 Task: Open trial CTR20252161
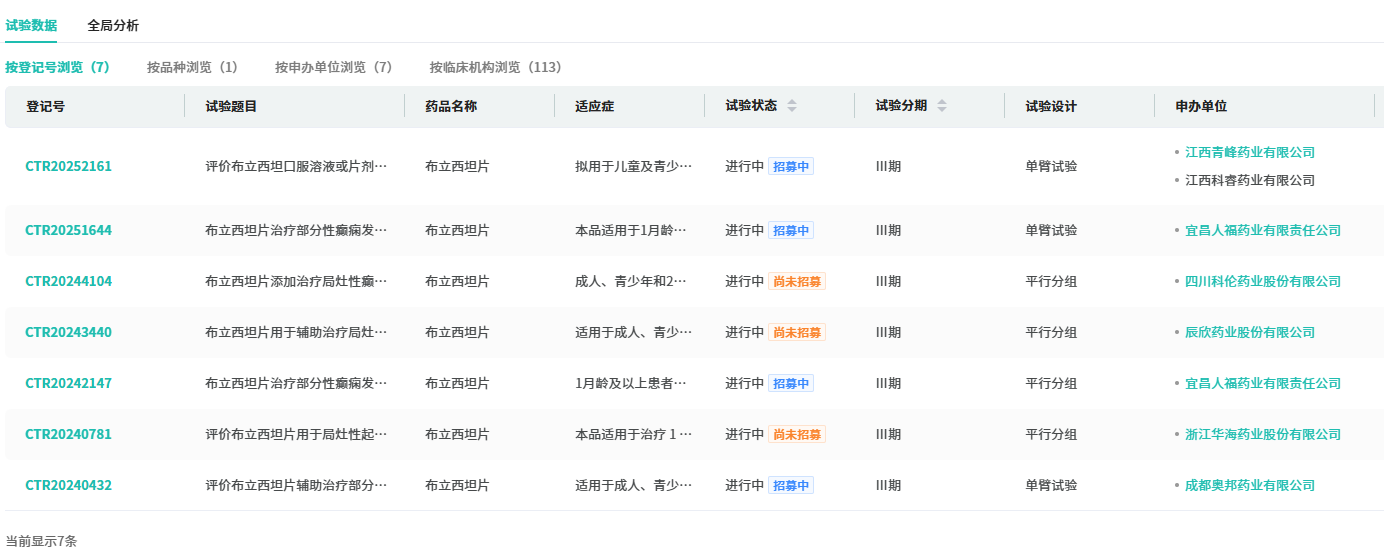[68, 166]
